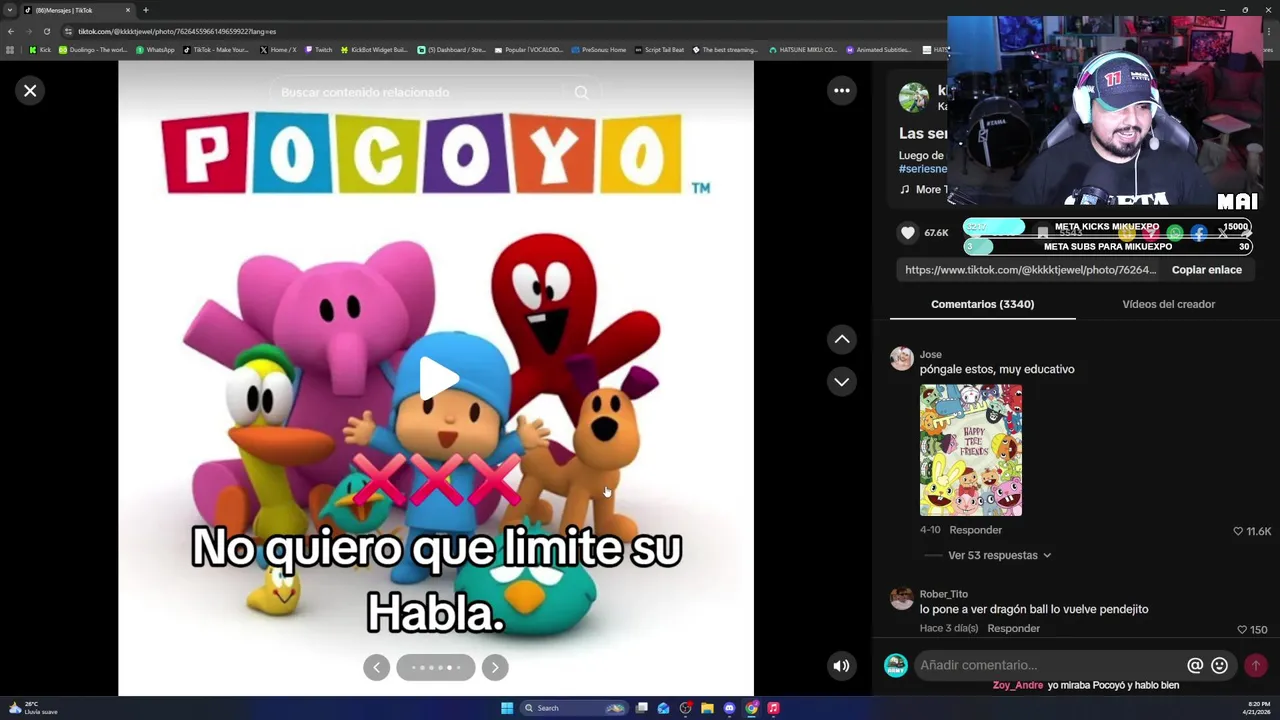Open Chrome from the taskbar
The image size is (1280, 720).
click(x=751, y=708)
